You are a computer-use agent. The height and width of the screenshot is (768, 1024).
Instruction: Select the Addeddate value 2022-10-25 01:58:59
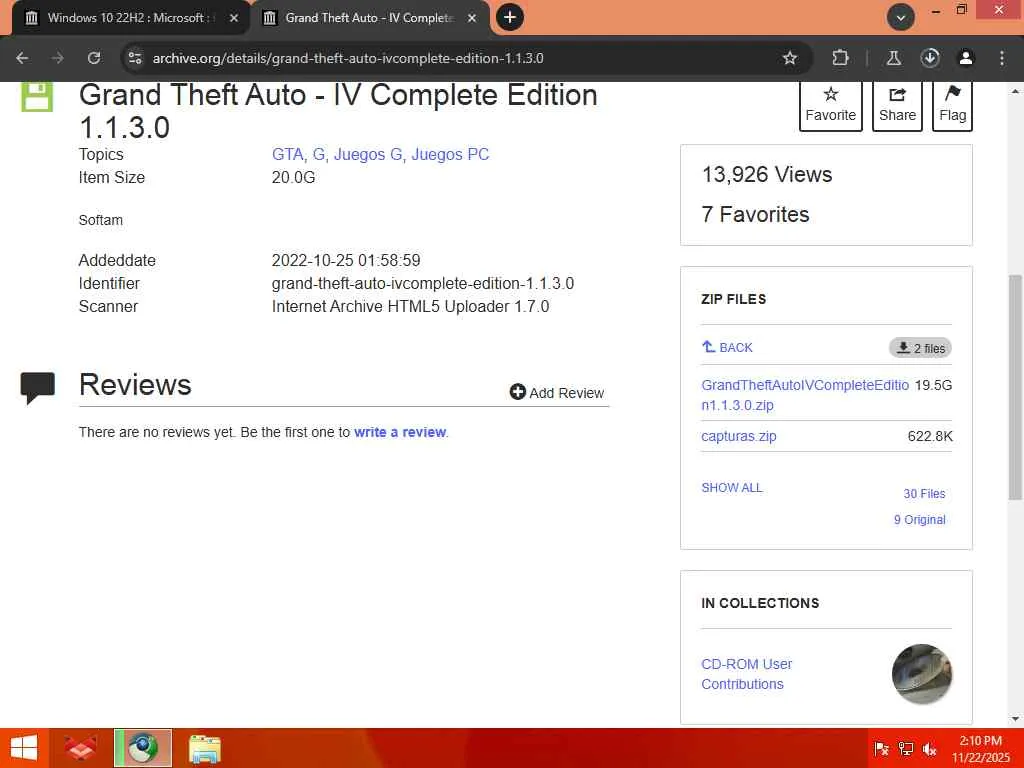point(346,261)
